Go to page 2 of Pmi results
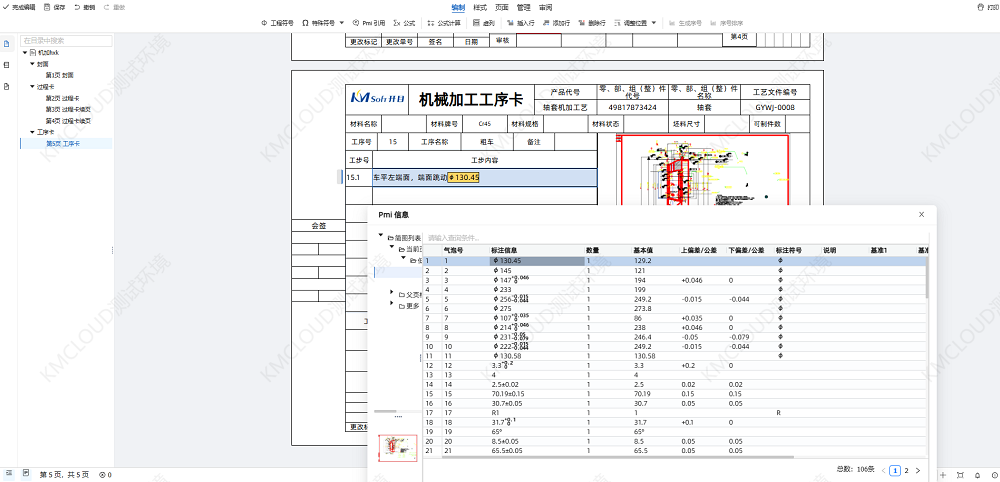1000x482 pixels. [x=906, y=471]
